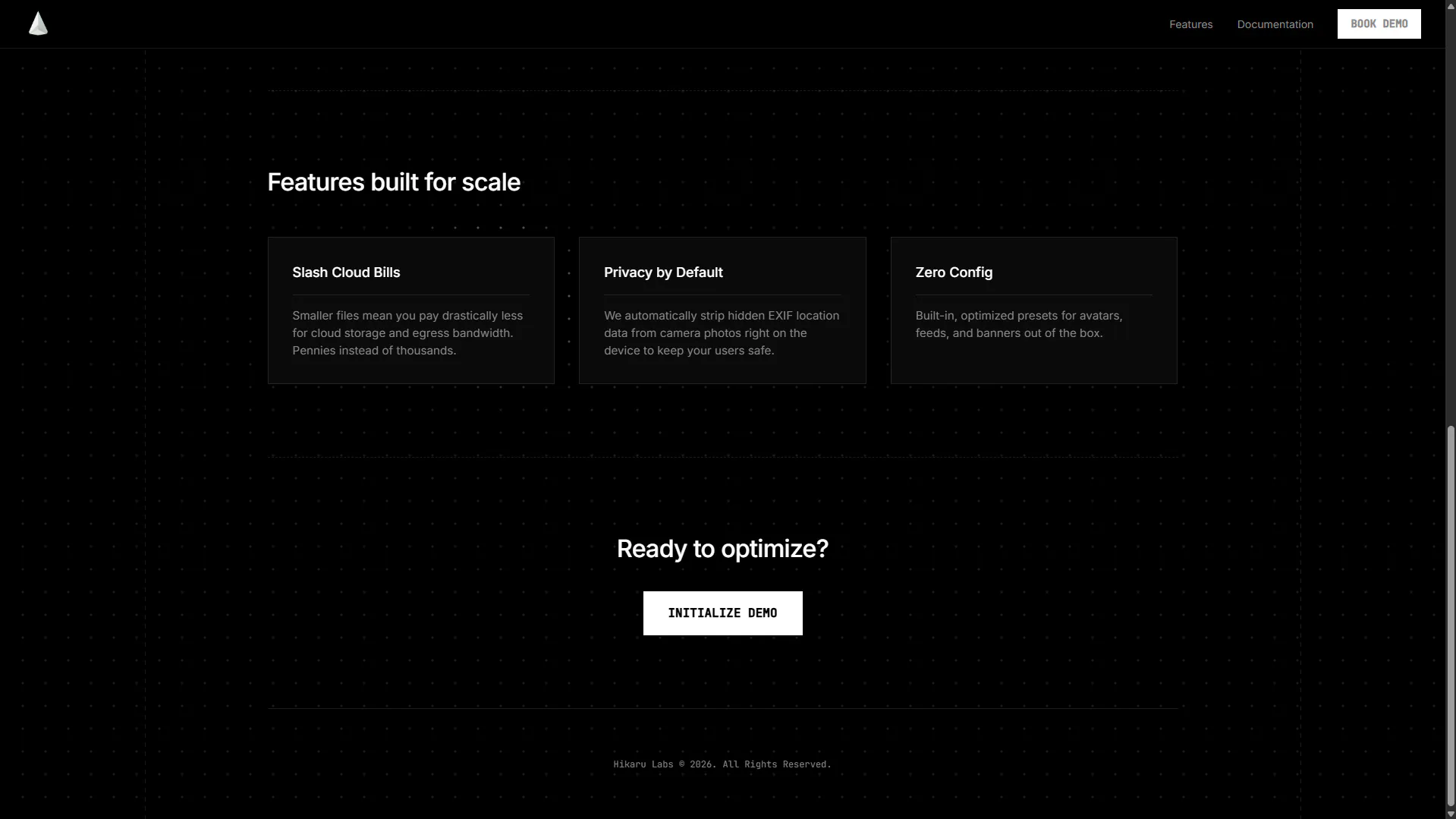
Task: Click the scrollbar down arrow
Action: [x=1451, y=814]
